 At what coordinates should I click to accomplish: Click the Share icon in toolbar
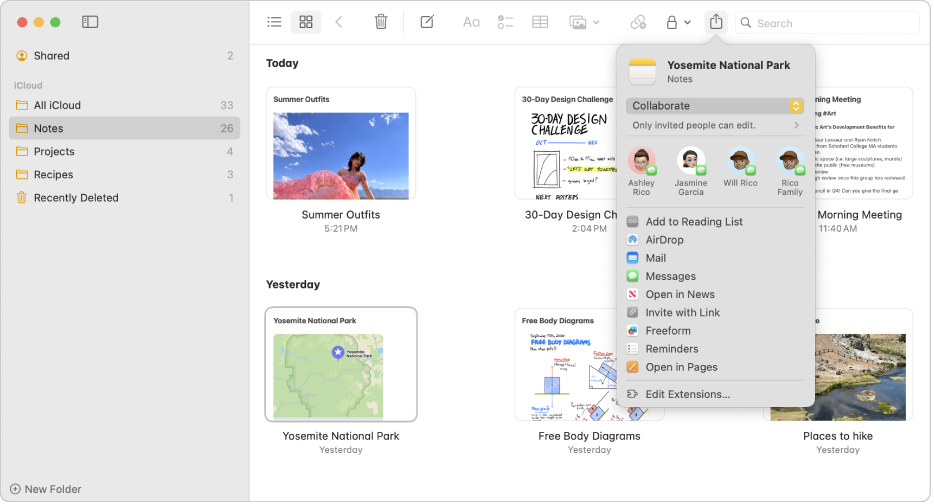click(716, 22)
